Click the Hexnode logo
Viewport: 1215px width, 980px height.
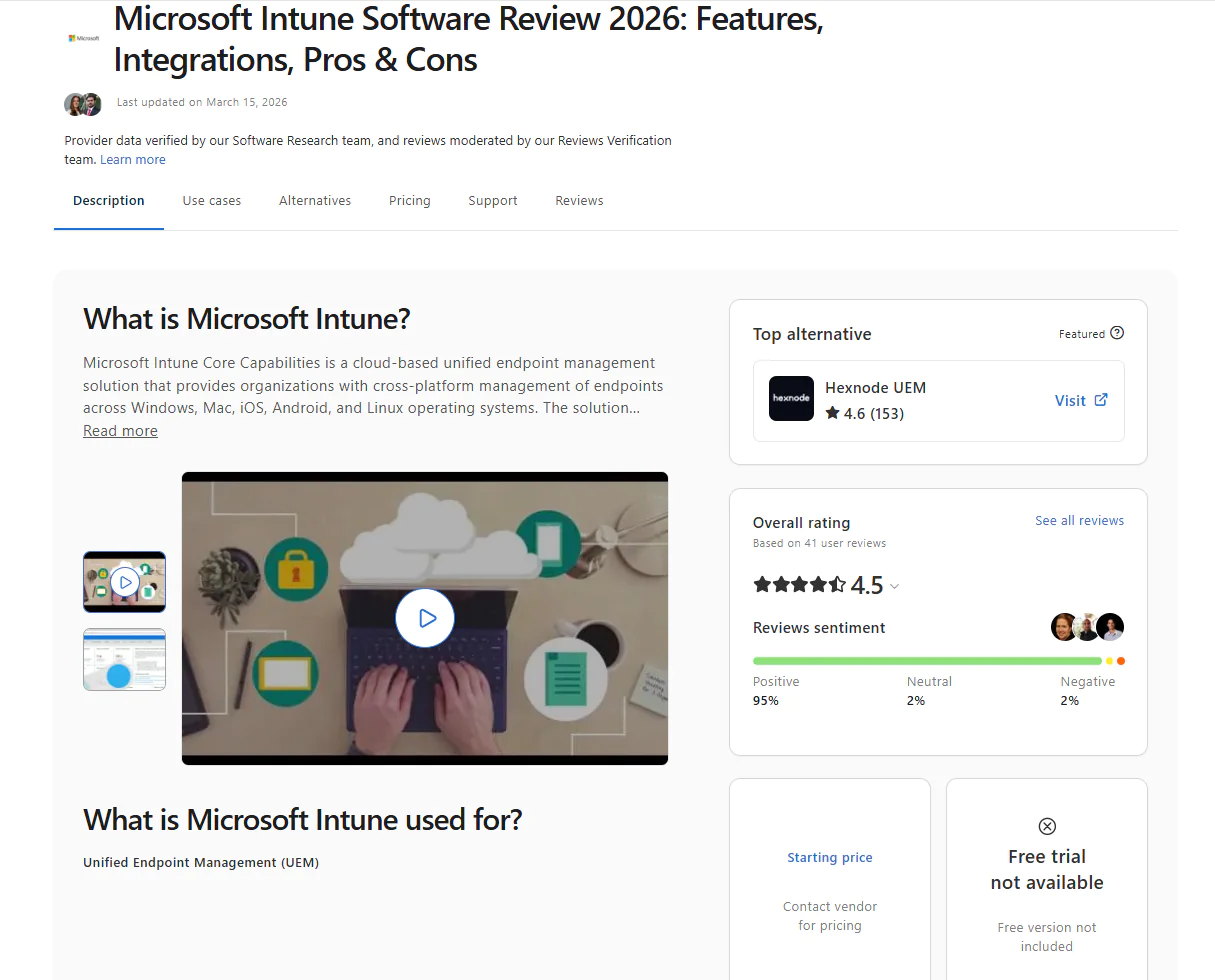tap(791, 398)
